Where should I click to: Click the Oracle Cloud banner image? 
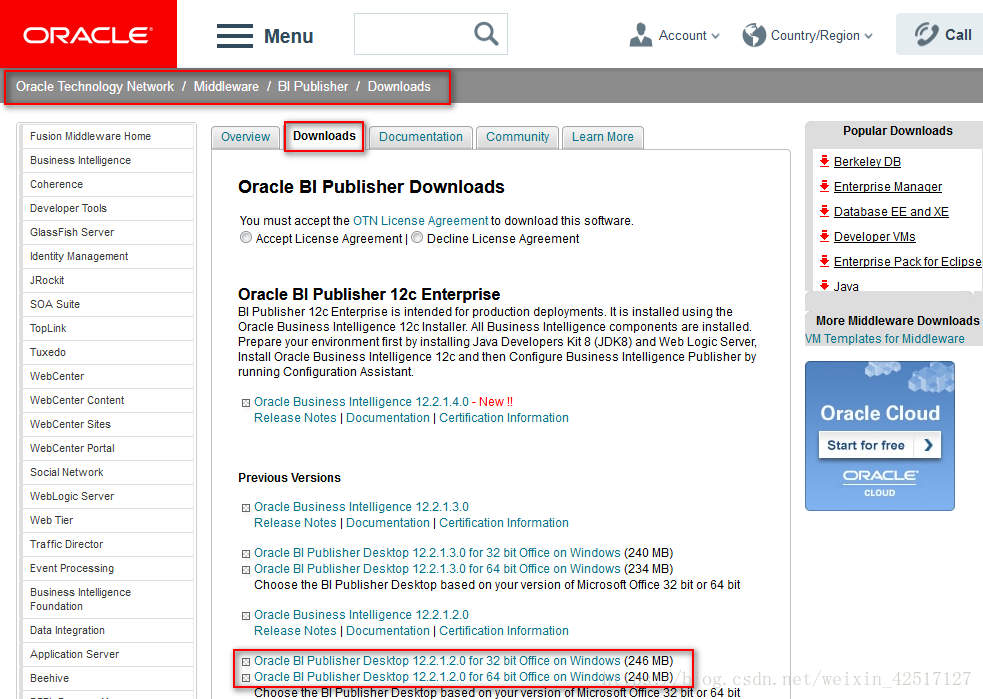[880, 436]
